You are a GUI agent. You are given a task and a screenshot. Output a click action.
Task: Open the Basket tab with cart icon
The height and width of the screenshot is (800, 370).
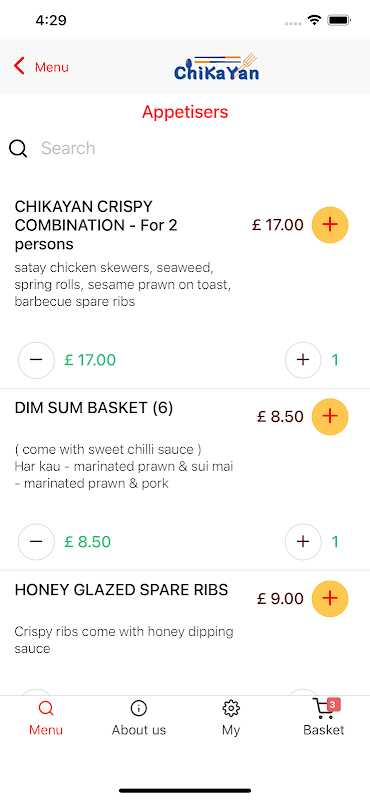324,718
